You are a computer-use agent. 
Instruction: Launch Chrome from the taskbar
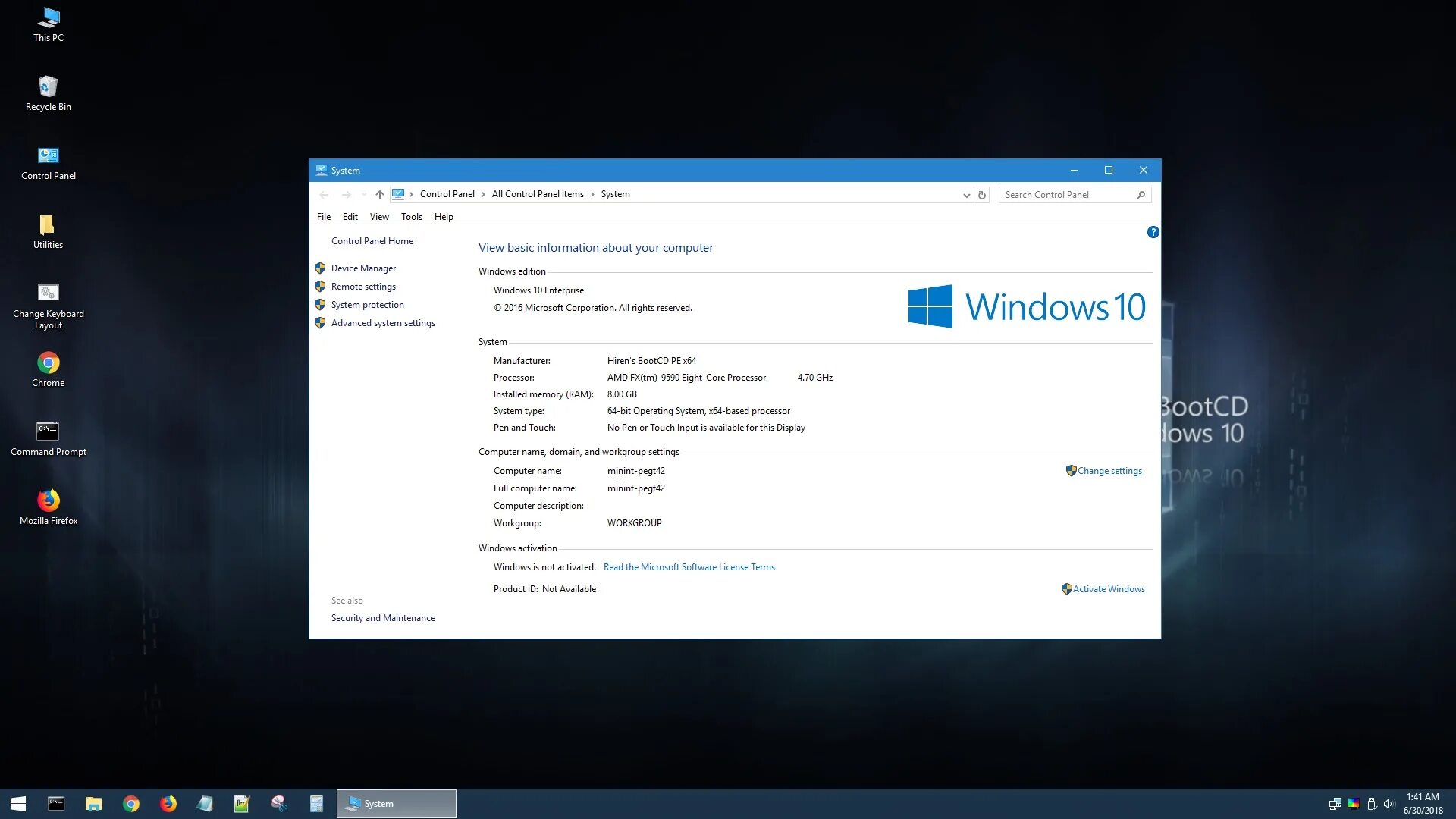[130, 804]
